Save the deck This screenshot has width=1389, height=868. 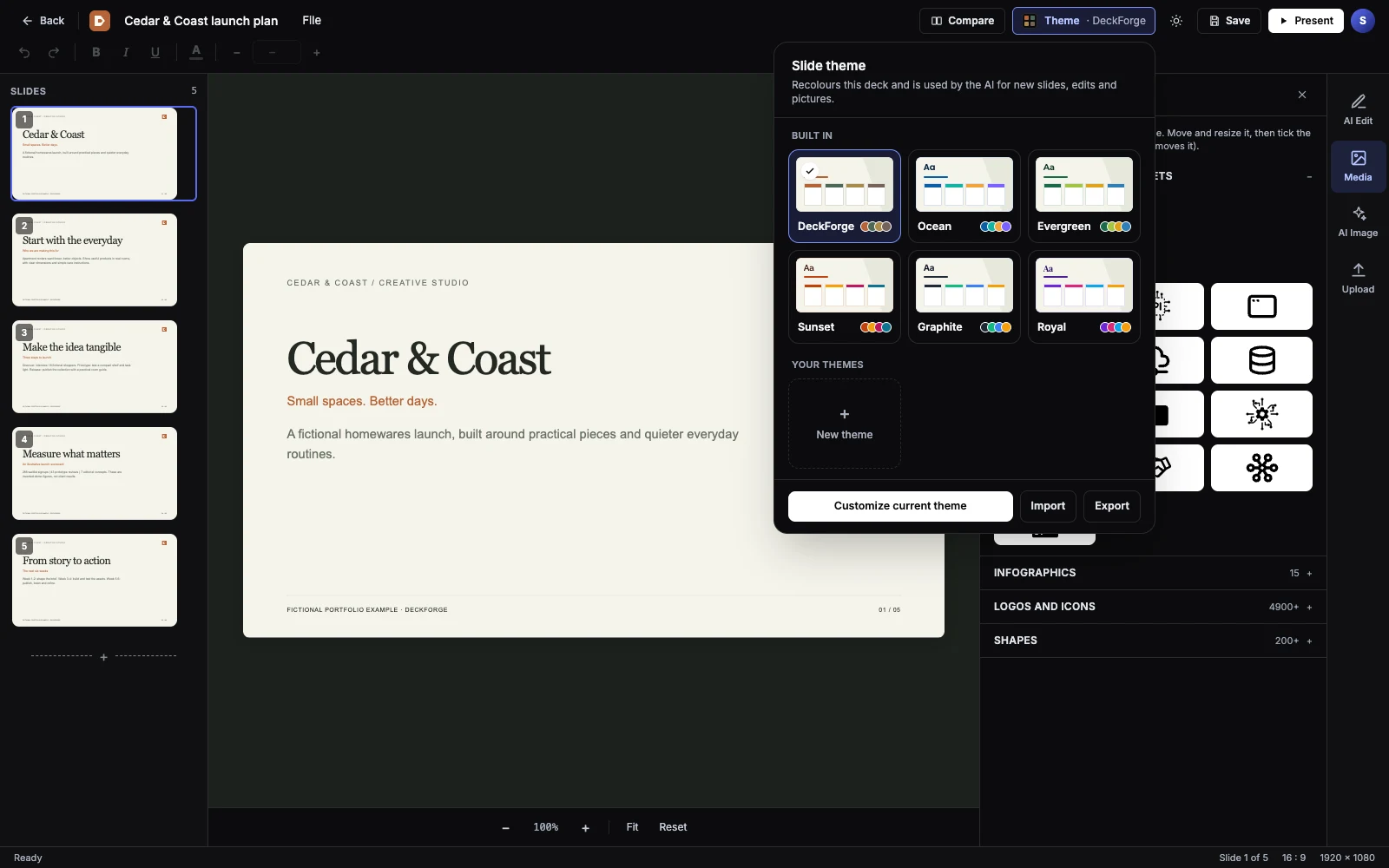click(1229, 21)
